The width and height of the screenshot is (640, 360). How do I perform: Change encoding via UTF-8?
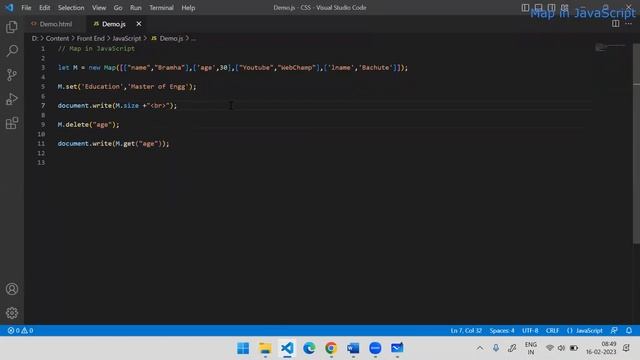click(530, 330)
